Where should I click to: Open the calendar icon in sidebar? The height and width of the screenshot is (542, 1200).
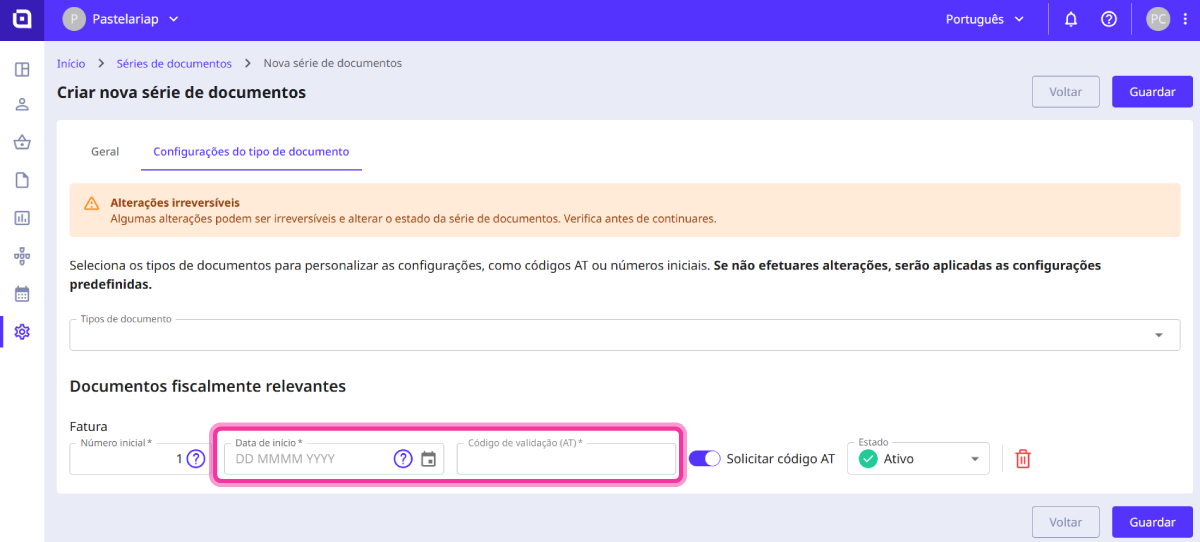tap(22, 294)
